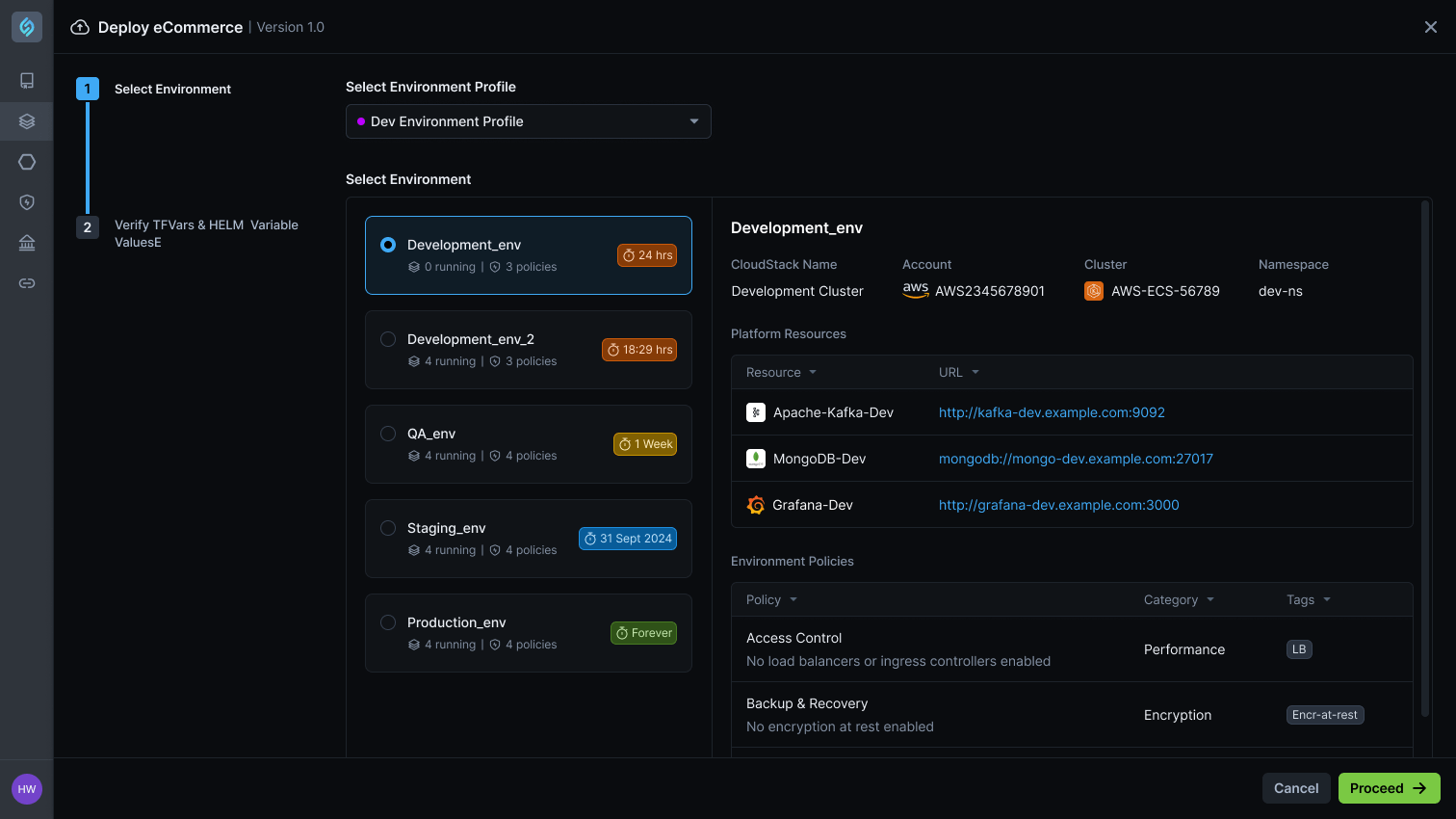This screenshot has width=1456, height=819.
Task: Select the Development_env_2 radio button
Action: pos(388,339)
